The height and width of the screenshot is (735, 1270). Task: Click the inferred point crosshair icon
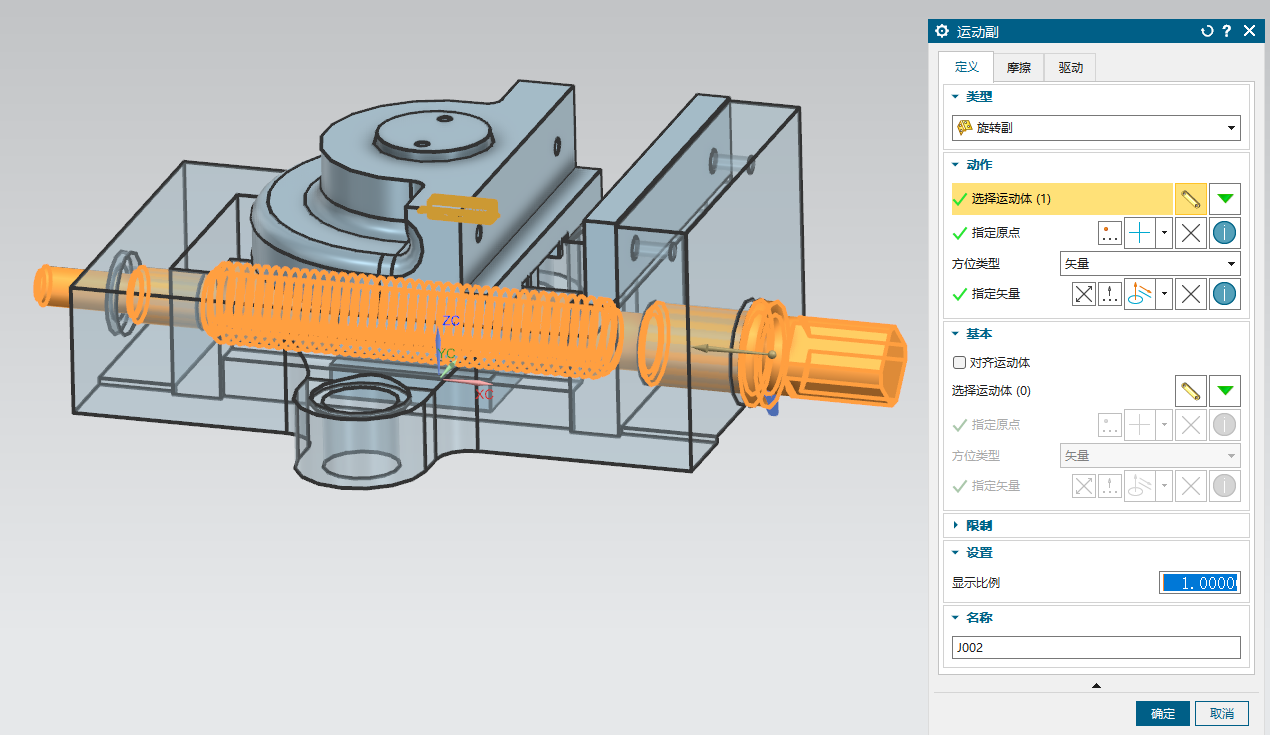pos(1139,234)
